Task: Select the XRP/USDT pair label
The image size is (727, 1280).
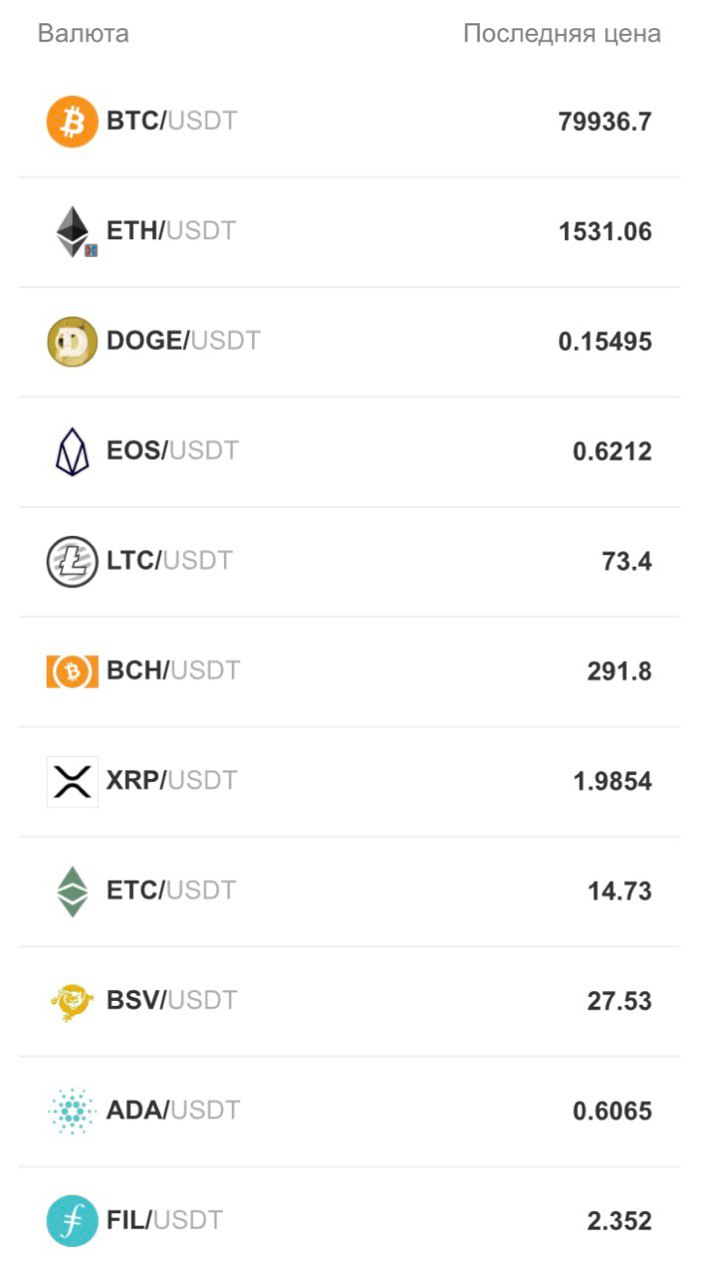Action: [172, 781]
